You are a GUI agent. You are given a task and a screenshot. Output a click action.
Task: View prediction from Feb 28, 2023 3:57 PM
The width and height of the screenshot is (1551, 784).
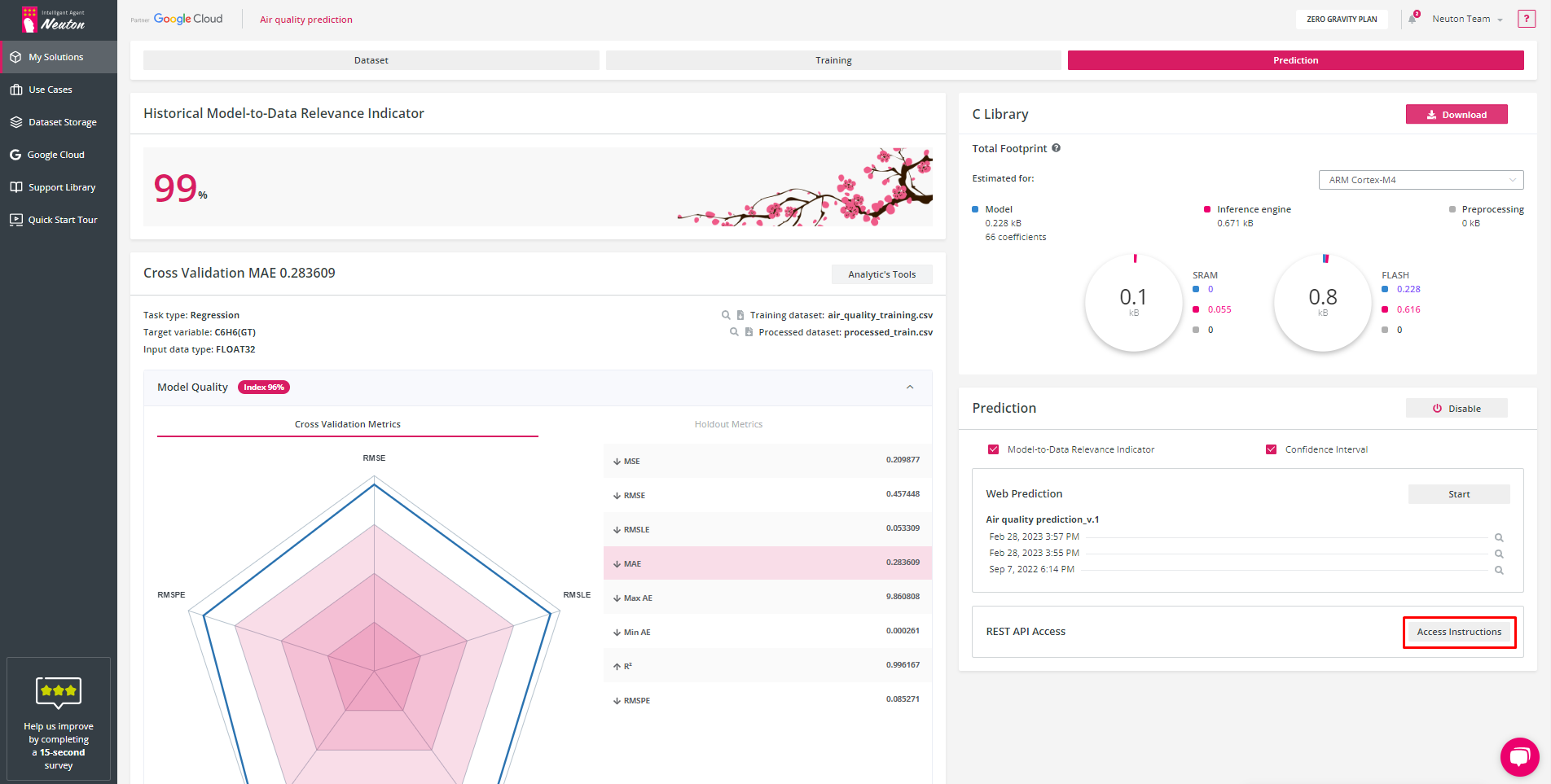point(1499,537)
